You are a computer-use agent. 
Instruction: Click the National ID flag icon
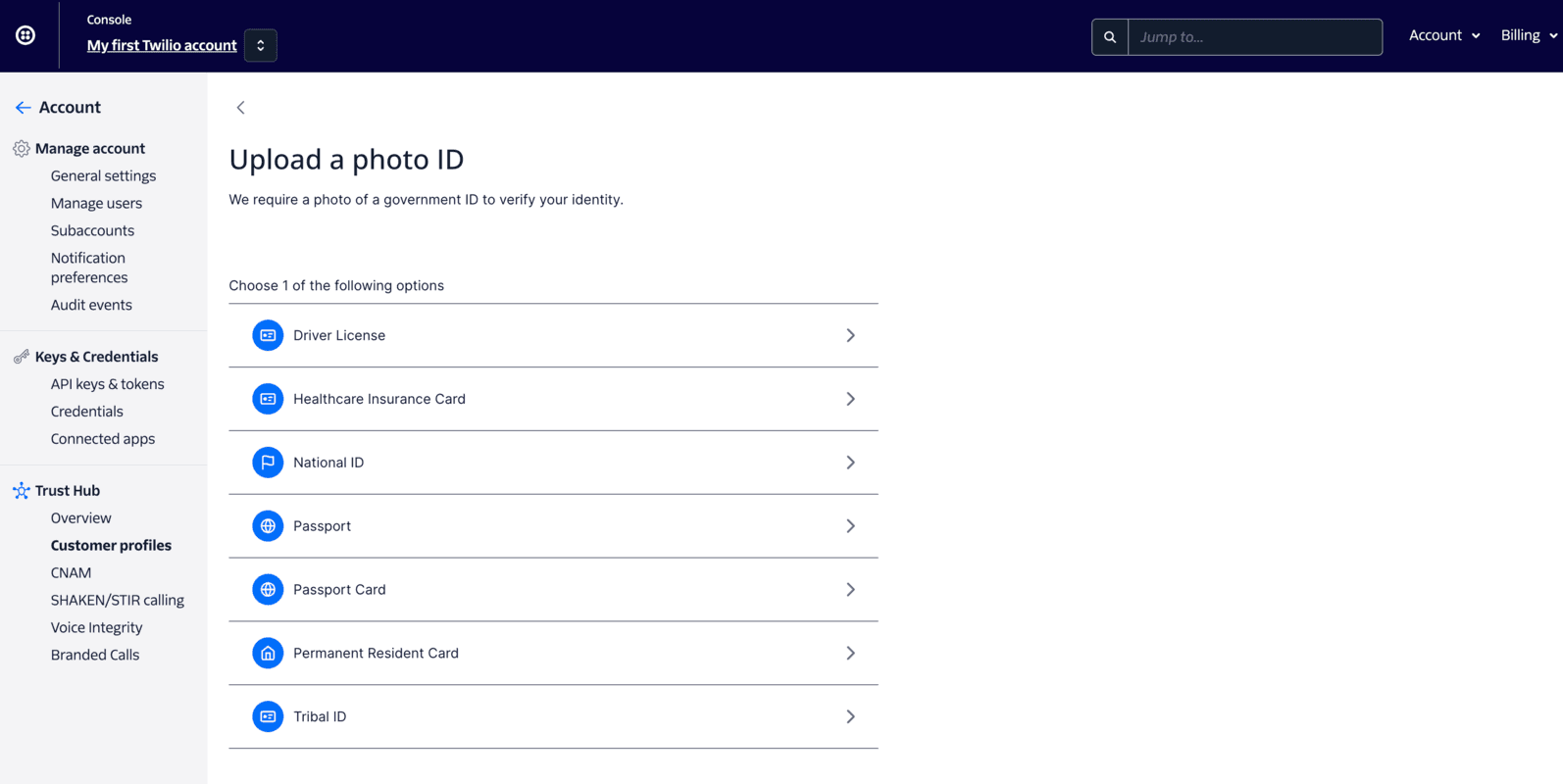(x=268, y=463)
